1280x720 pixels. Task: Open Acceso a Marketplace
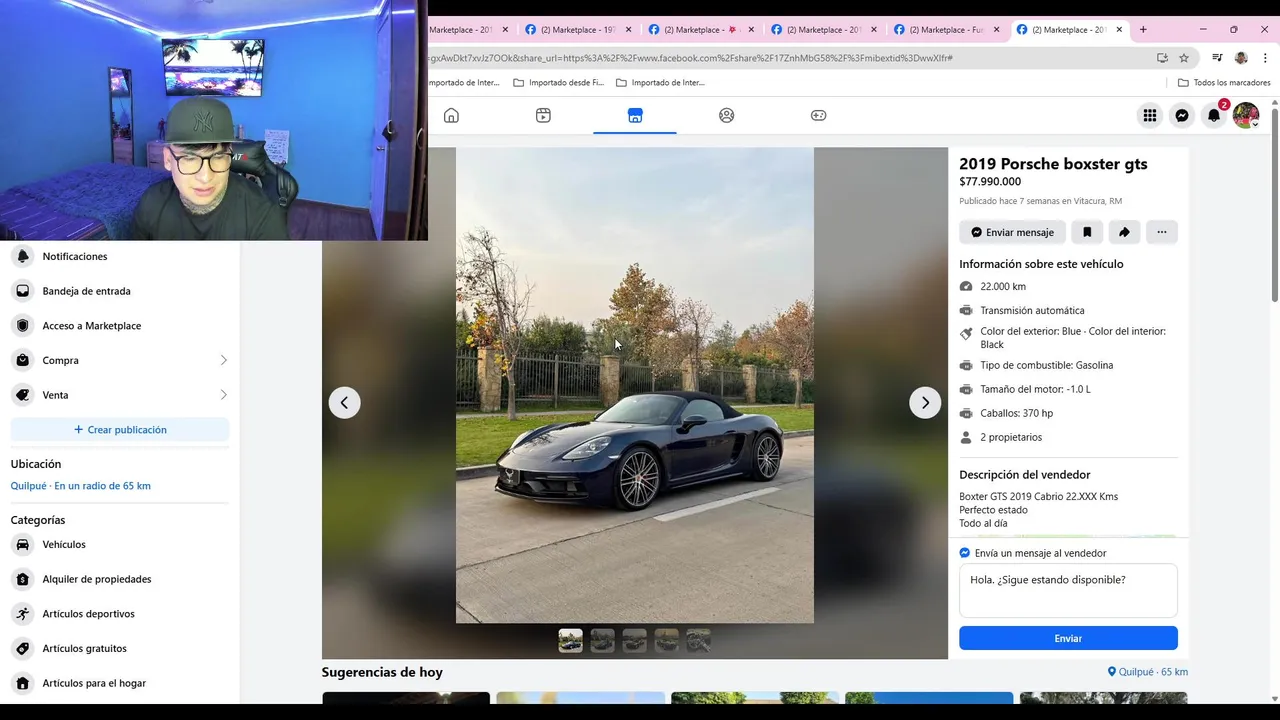tap(120, 325)
